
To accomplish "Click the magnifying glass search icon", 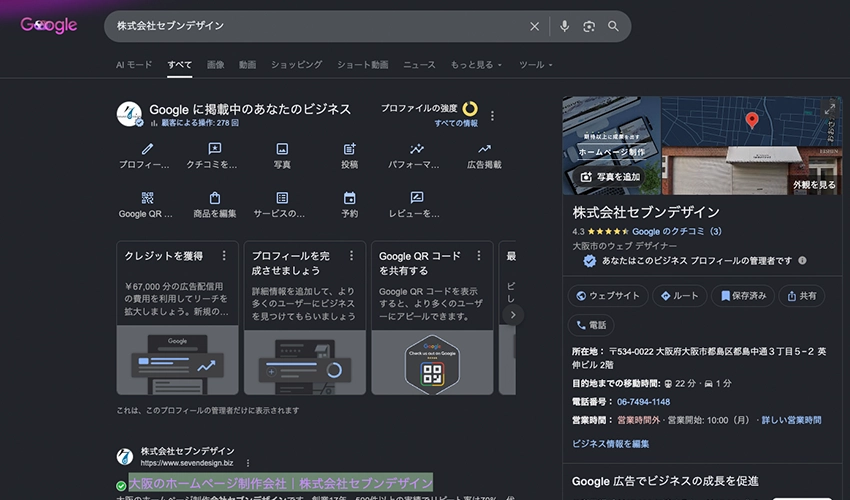I will pyautogui.click(x=613, y=26).
